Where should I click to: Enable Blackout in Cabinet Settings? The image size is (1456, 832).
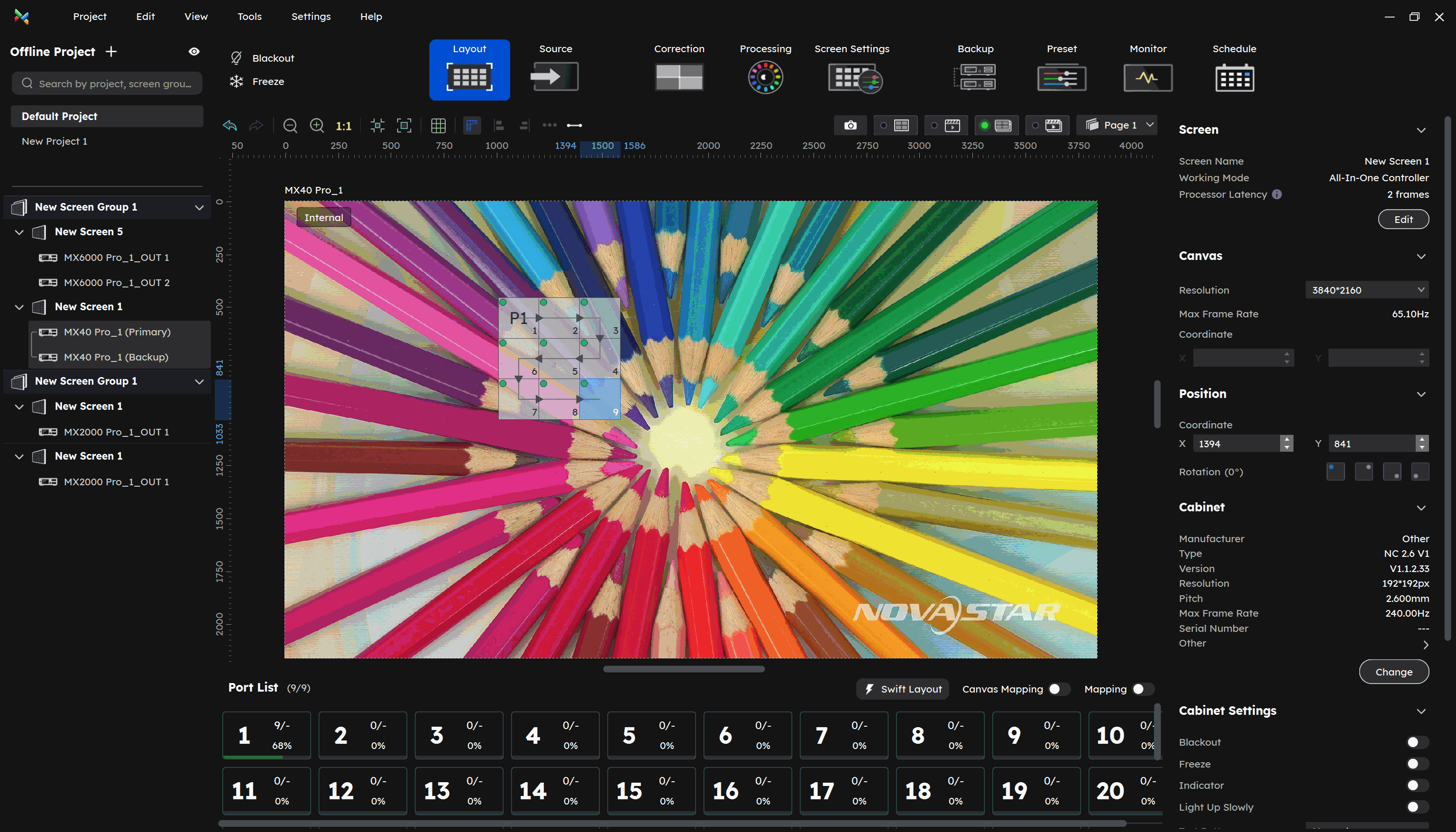pos(1417,742)
